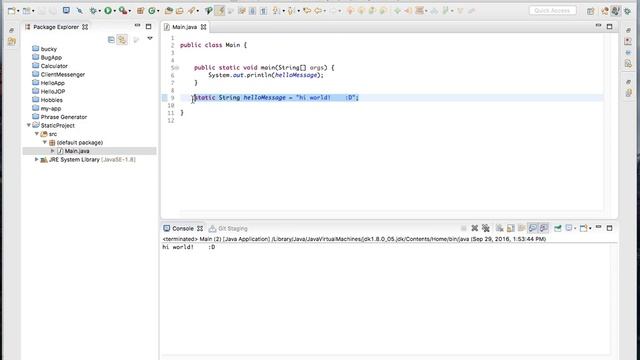This screenshot has height=360, width=640.
Task: Select the my-app project
Action: pos(47,109)
